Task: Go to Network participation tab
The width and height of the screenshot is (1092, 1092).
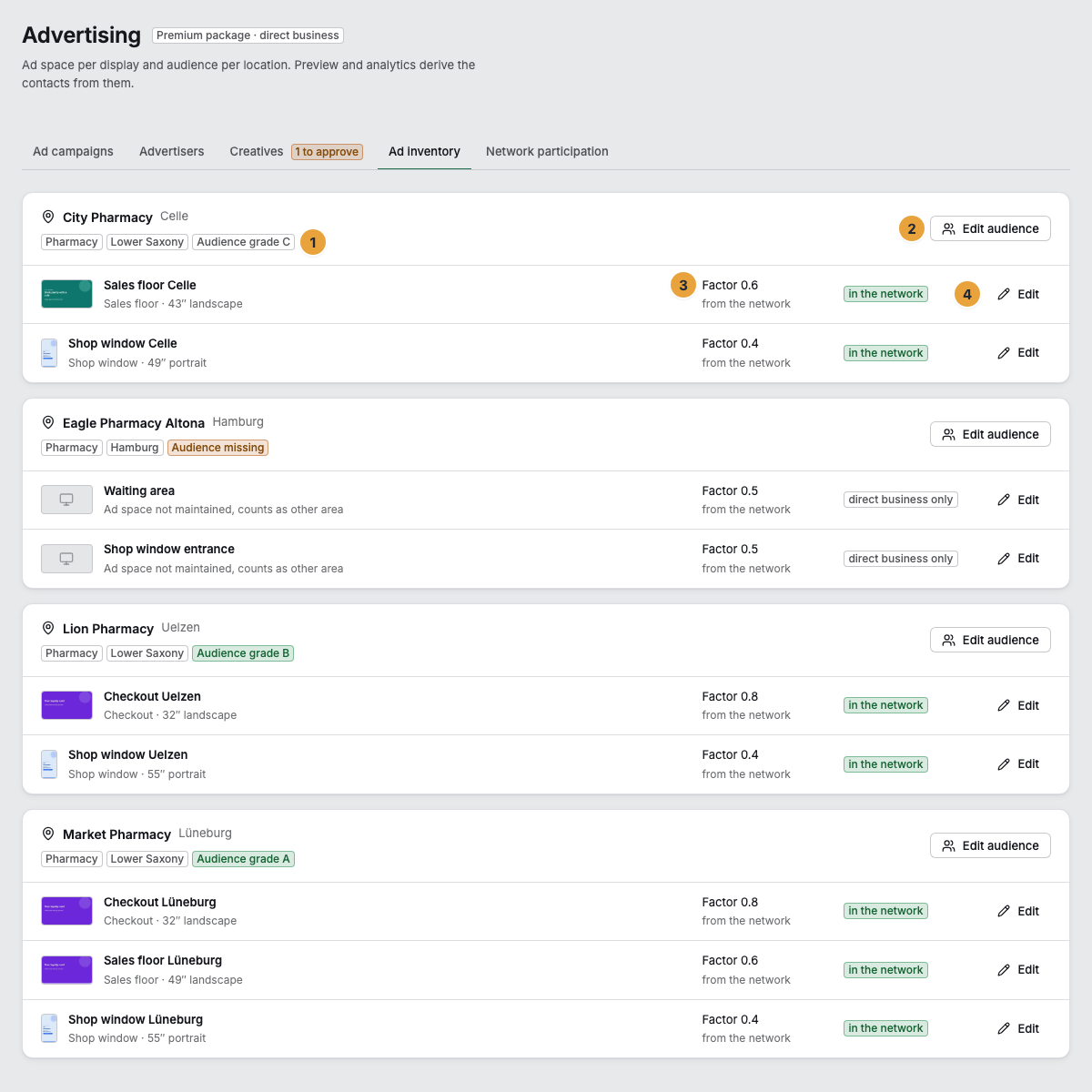Action: pos(547,151)
